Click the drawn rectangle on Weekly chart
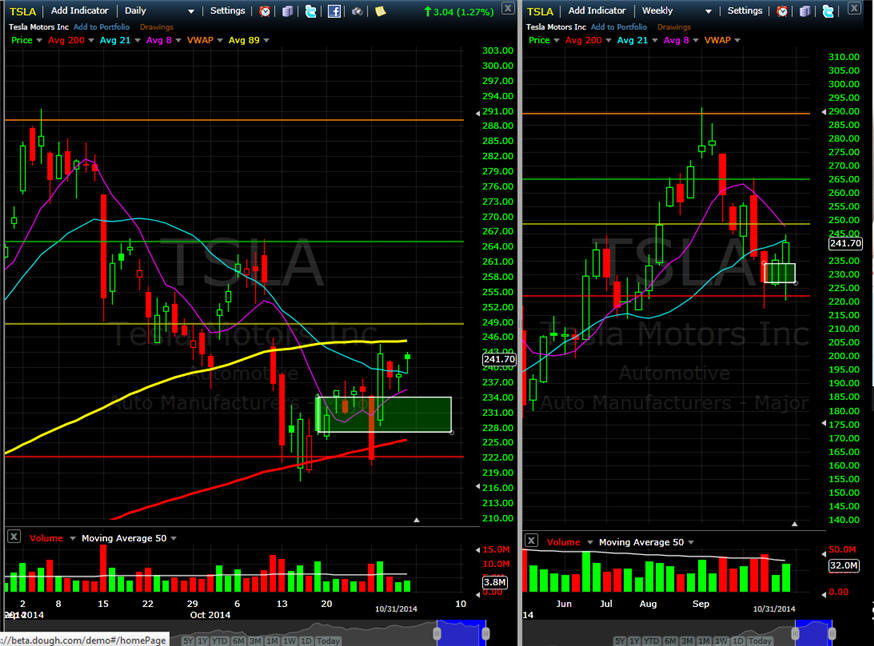 point(779,273)
